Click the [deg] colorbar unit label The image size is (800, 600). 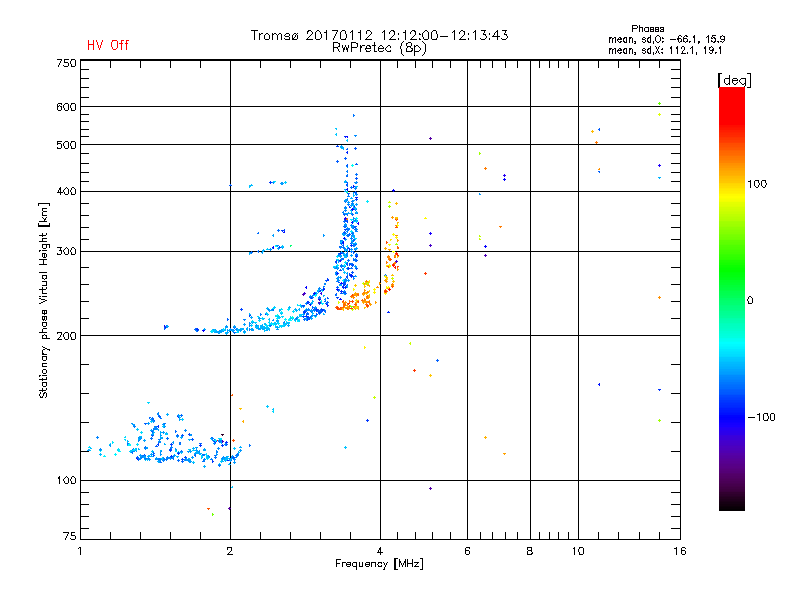(734, 80)
